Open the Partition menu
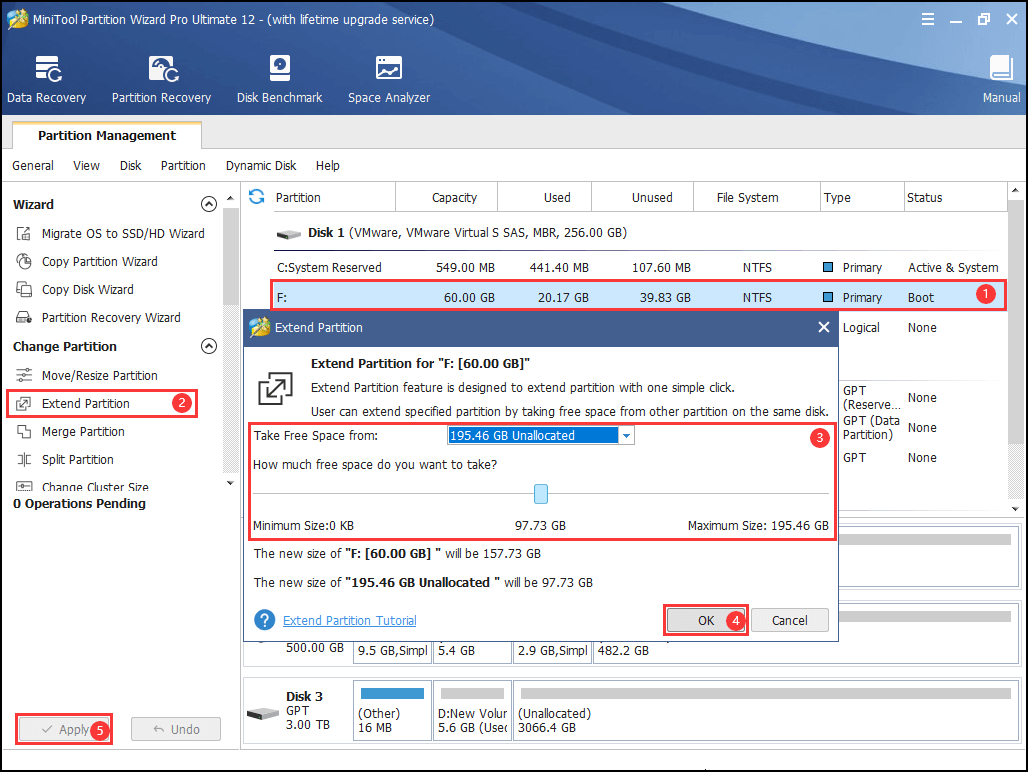 pyautogui.click(x=183, y=166)
